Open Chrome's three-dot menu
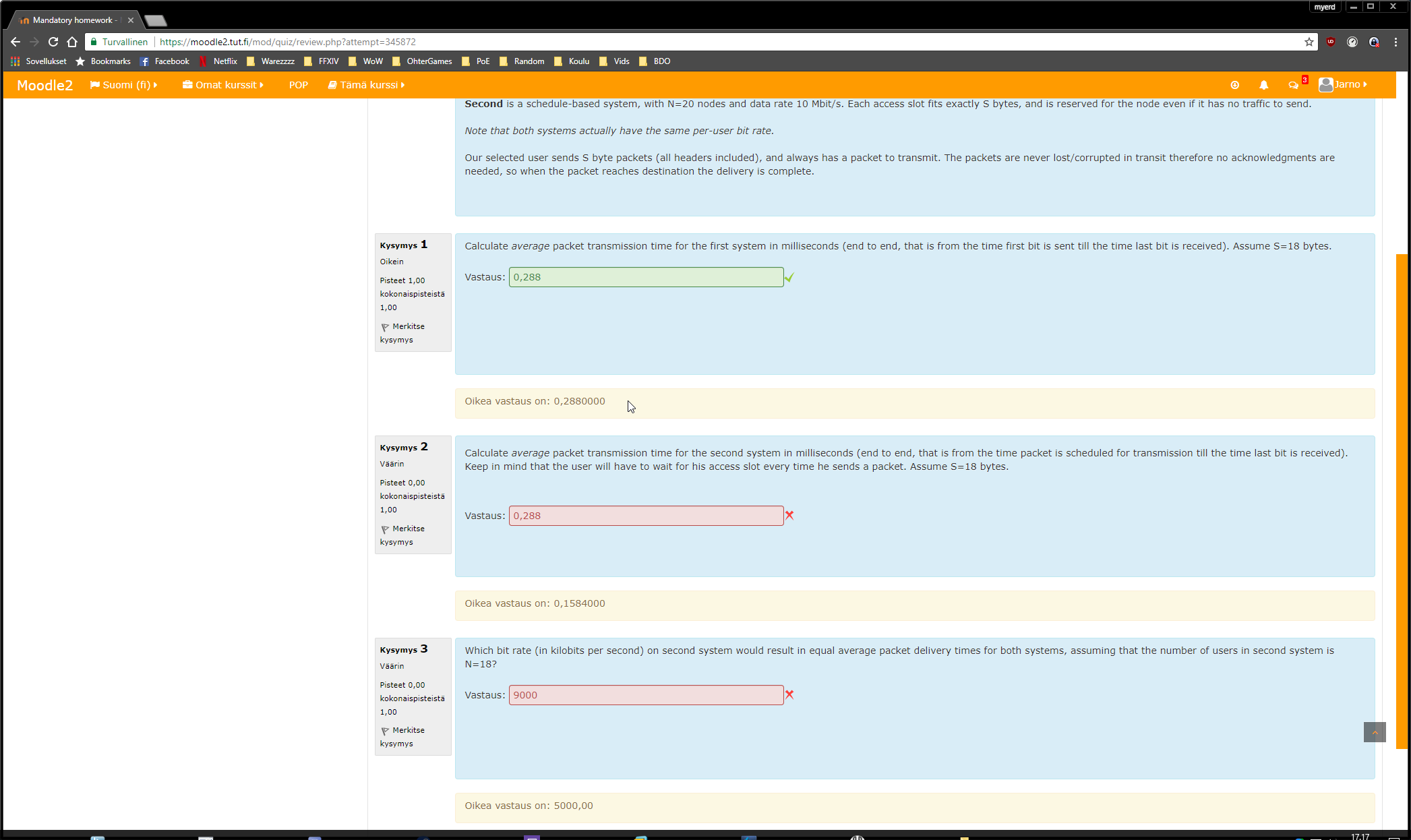1411x840 pixels. click(x=1396, y=42)
